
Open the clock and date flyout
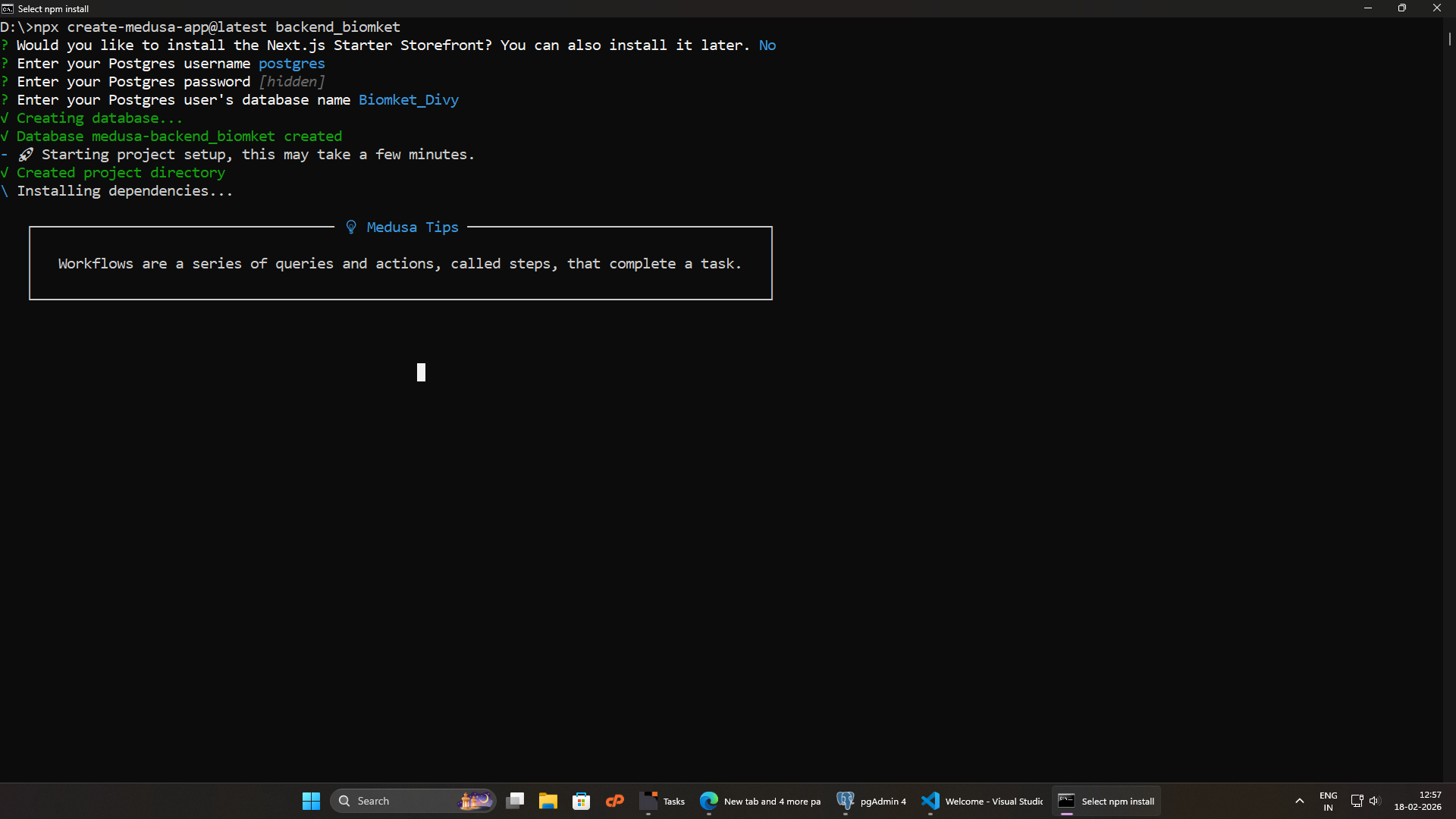(1417, 801)
